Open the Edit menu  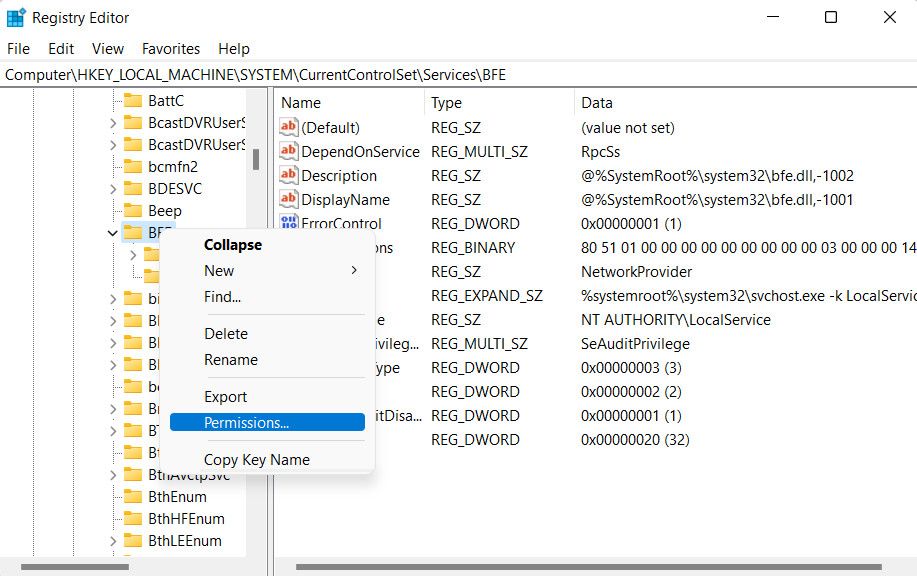click(x=61, y=49)
